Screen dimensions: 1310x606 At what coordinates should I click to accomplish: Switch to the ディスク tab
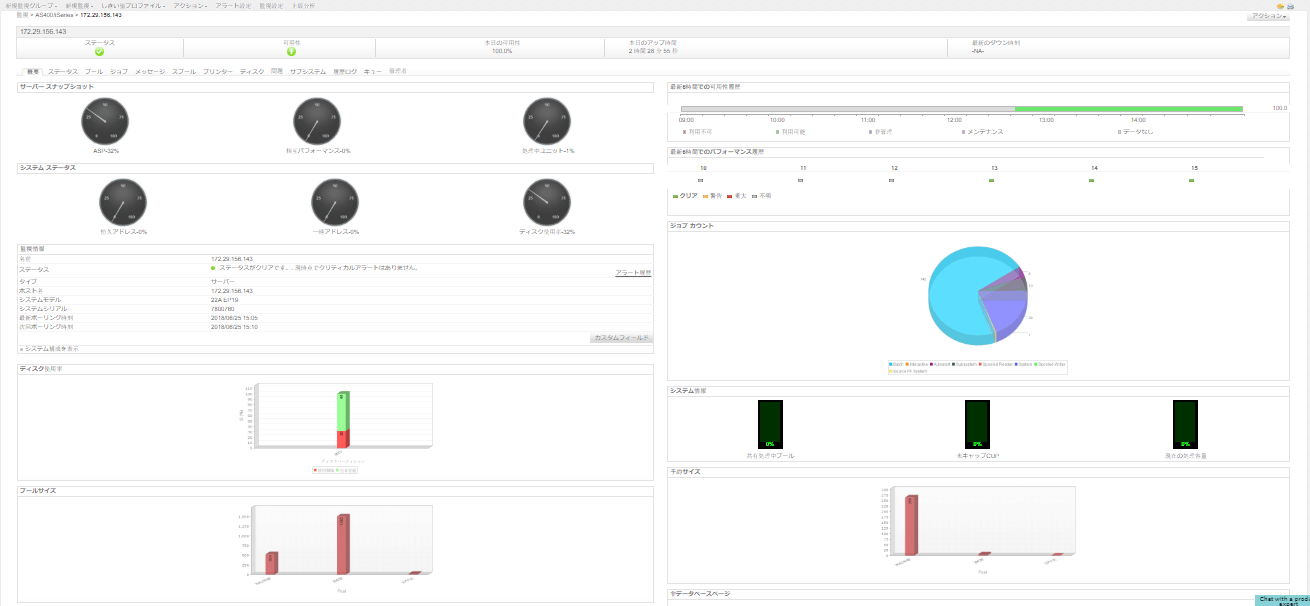pos(251,71)
